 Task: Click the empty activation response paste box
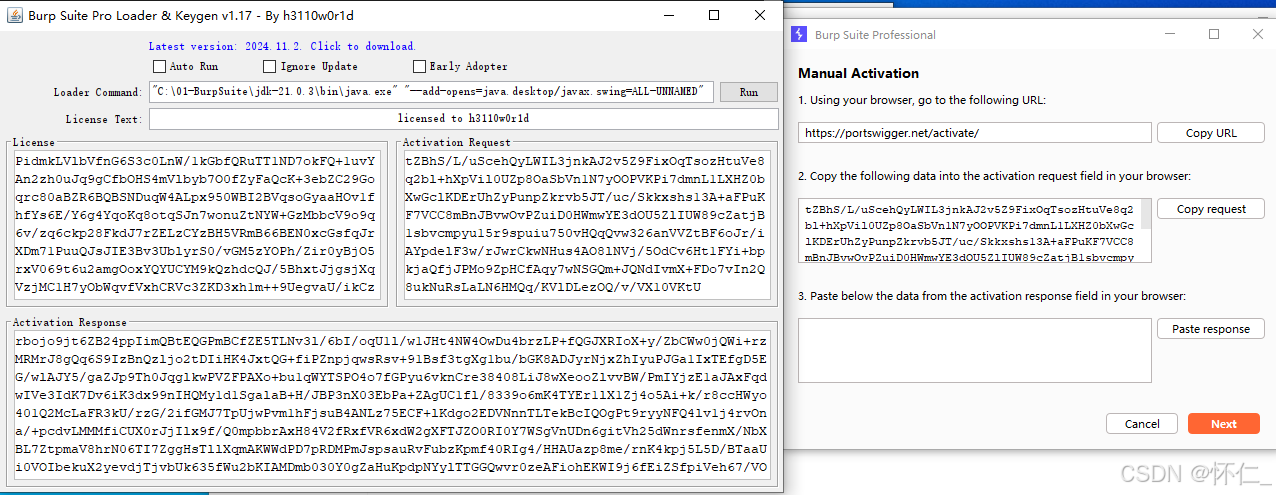pos(974,350)
